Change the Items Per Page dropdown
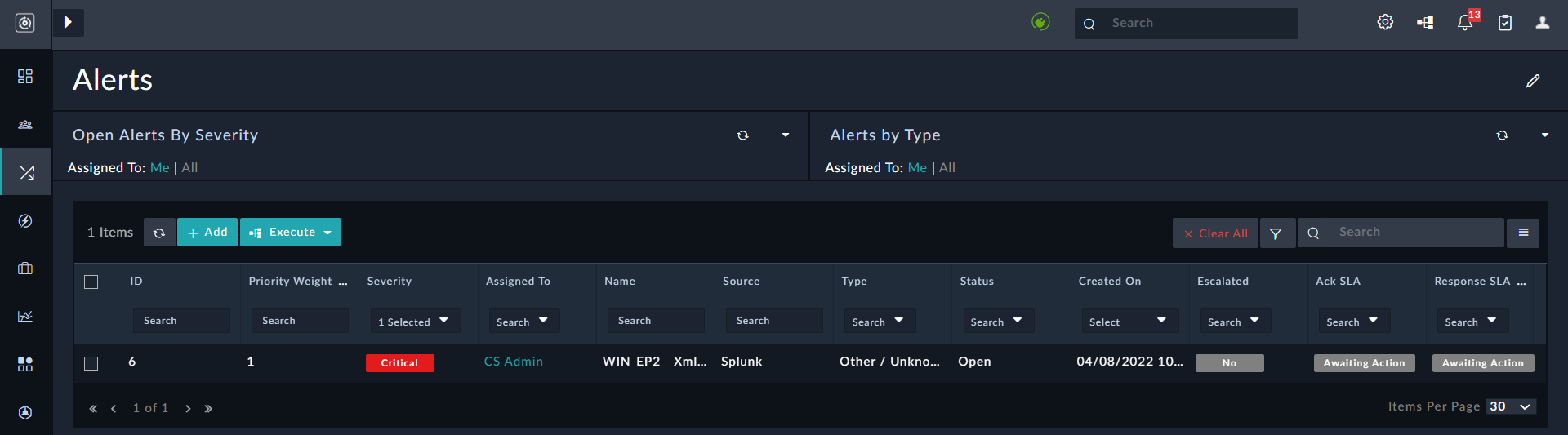Screen dimensions: 1568x435 point(1510,406)
